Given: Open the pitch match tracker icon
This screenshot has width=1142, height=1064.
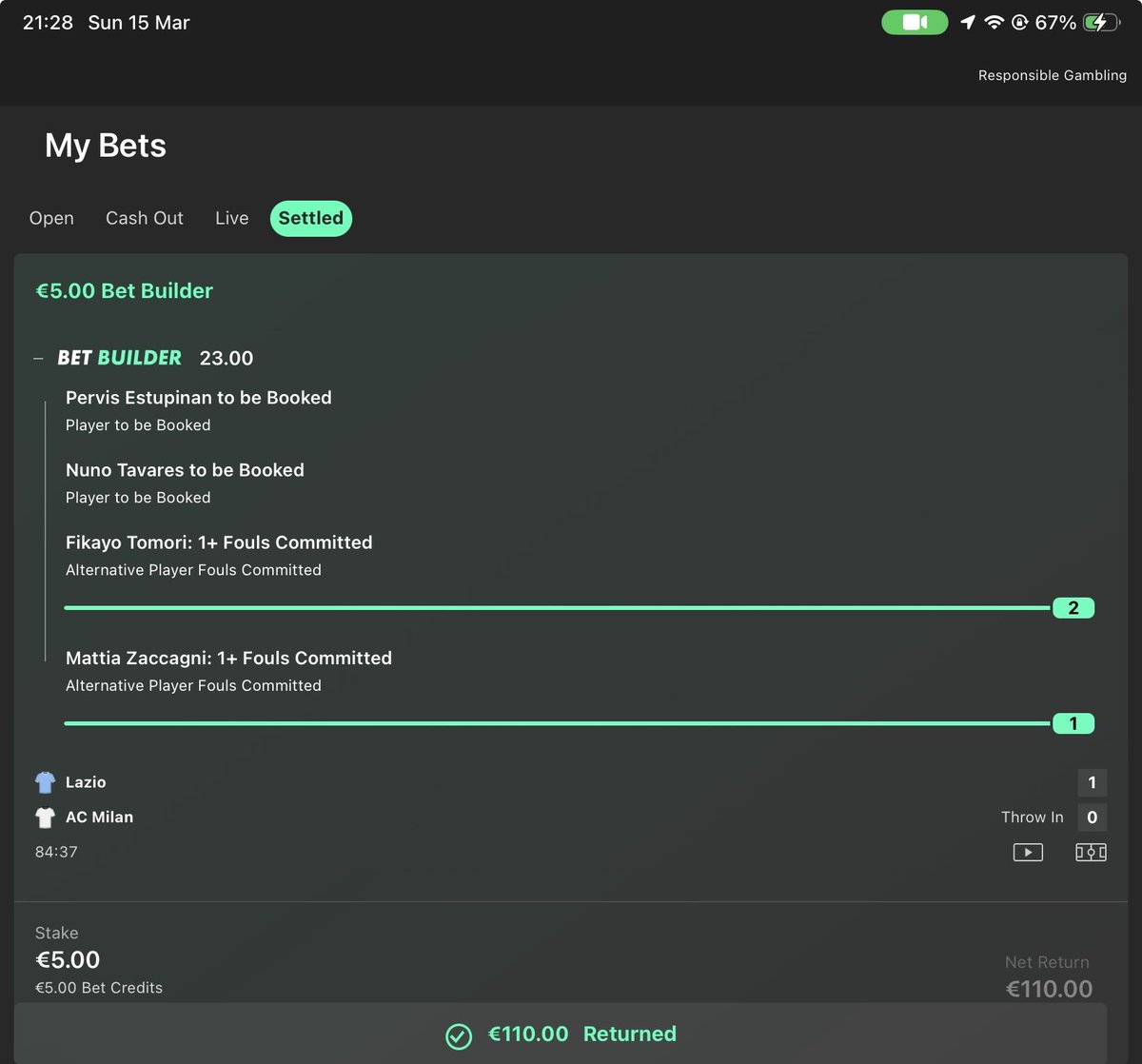Looking at the screenshot, I should coord(1091,852).
